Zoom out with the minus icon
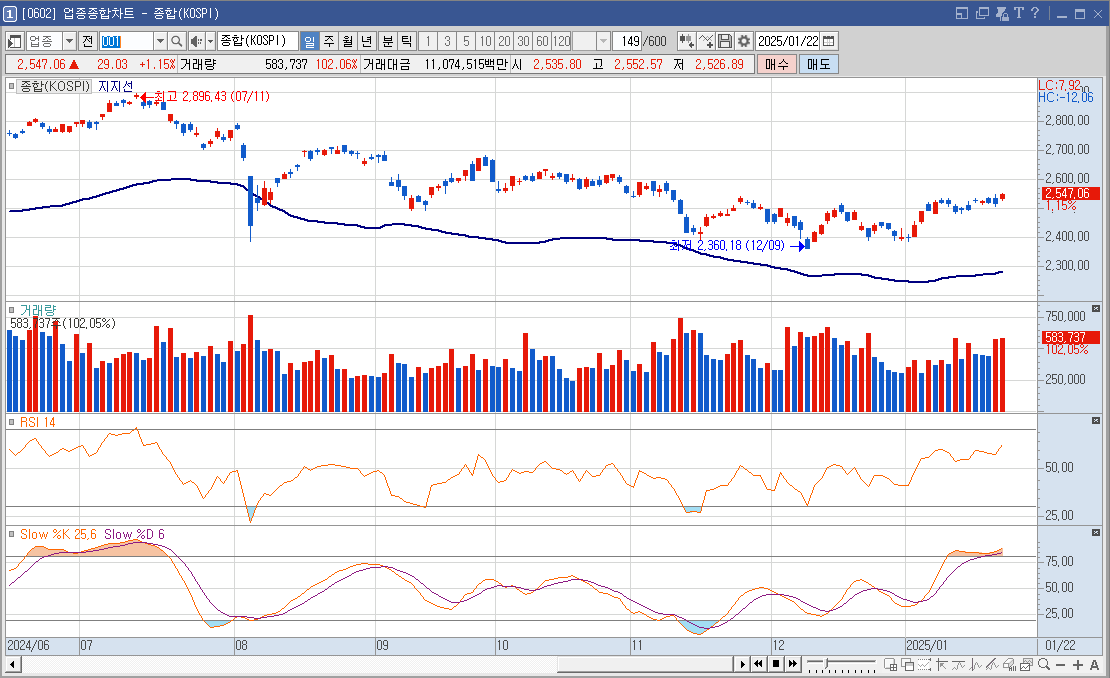 (x=1060, y=665)
